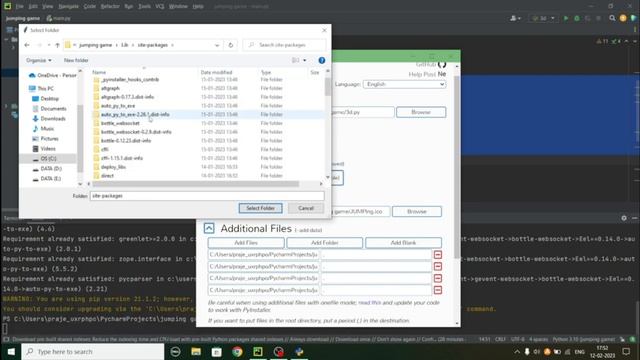640x360 pixels.
Task: Select the deploy_libs folder
Action: click(x=113, y=167)
